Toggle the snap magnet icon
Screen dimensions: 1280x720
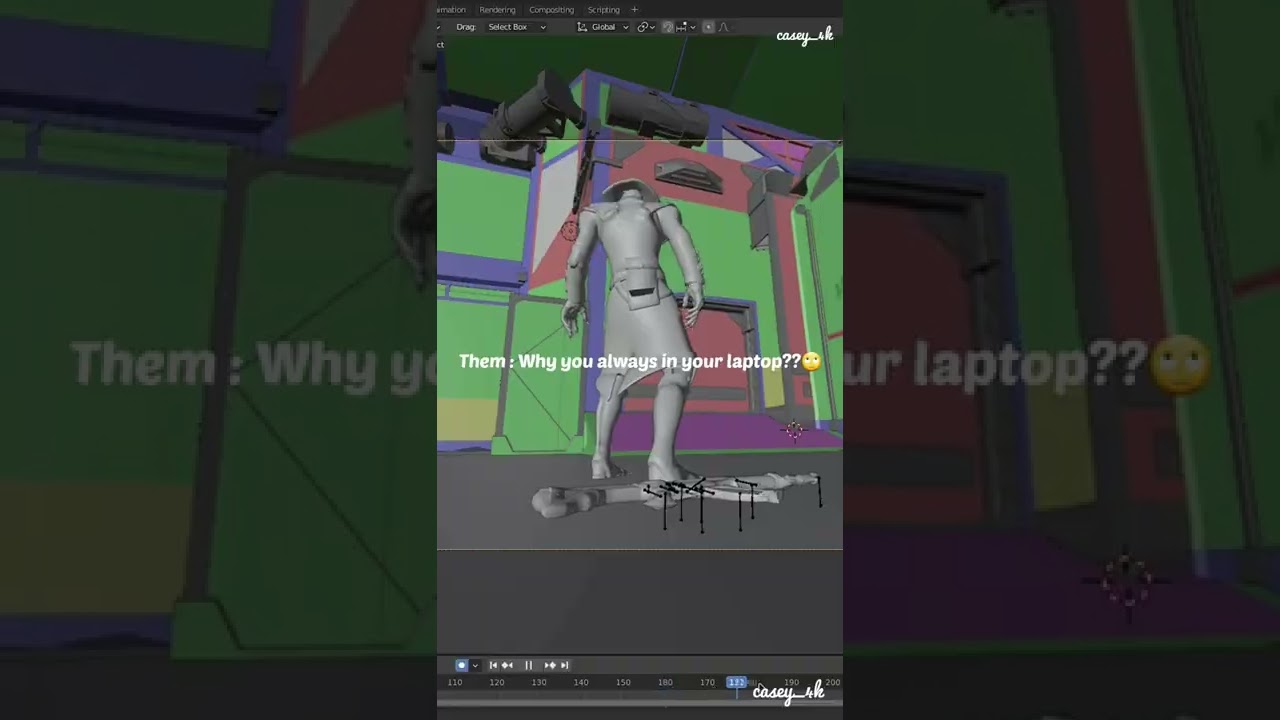668,27
